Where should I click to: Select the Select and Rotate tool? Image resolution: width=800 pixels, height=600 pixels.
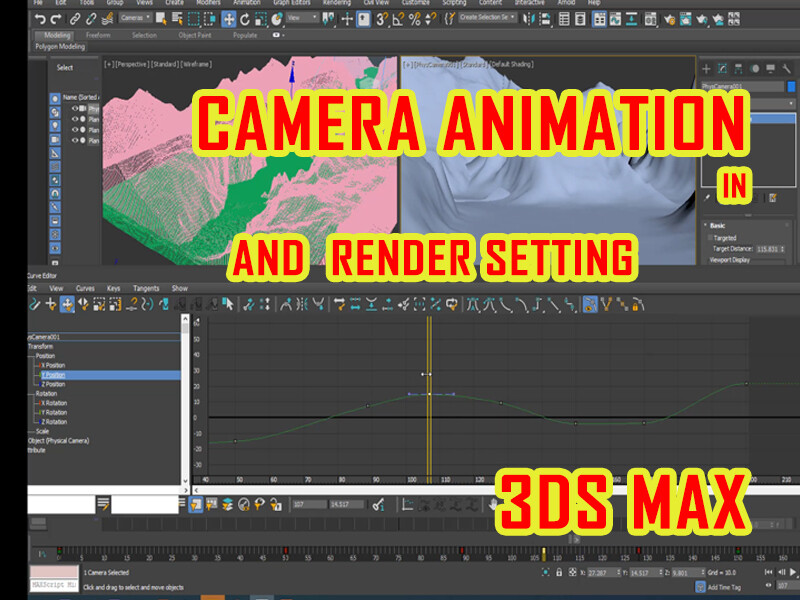[244, 17]
